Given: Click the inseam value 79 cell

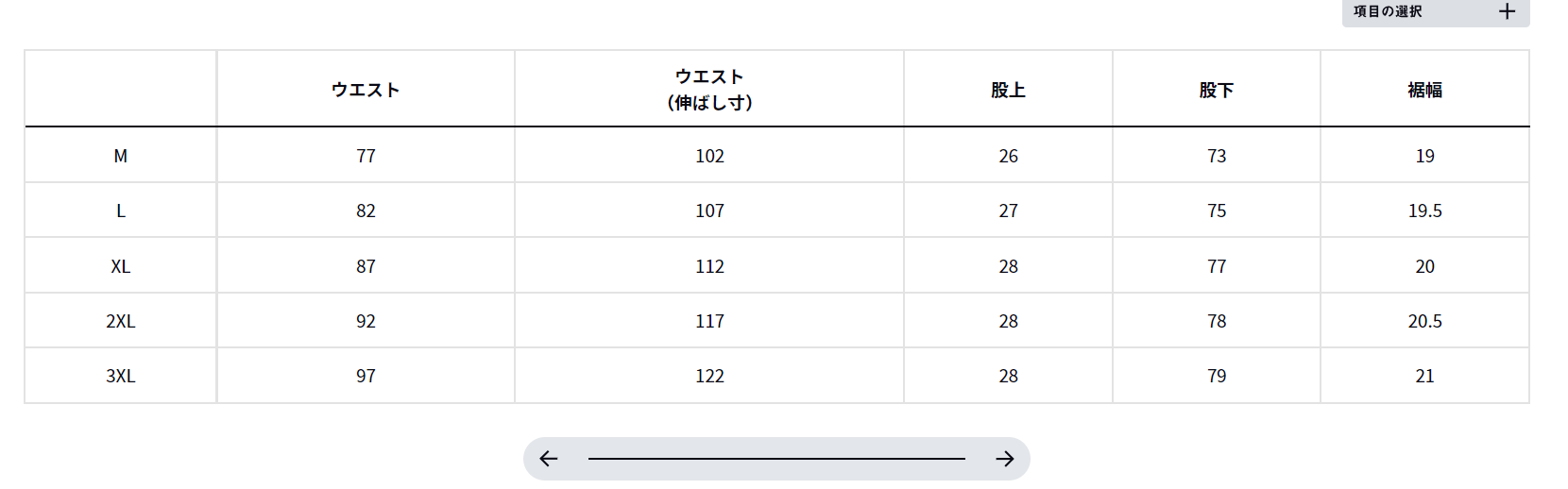Looking at the screenshot, I should click(x=1217, y=376).
